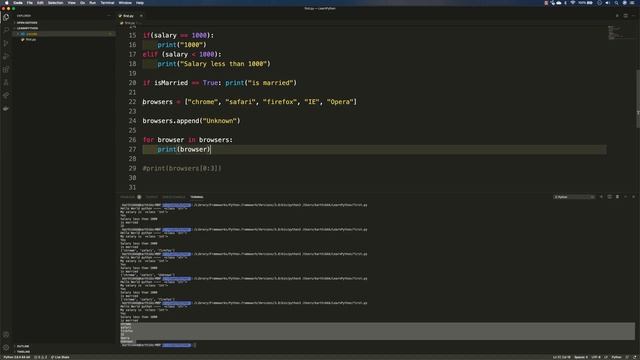Screen dimensions: 640x360
Task: Click the Split Terminal icon
Action: click(609, 197)
